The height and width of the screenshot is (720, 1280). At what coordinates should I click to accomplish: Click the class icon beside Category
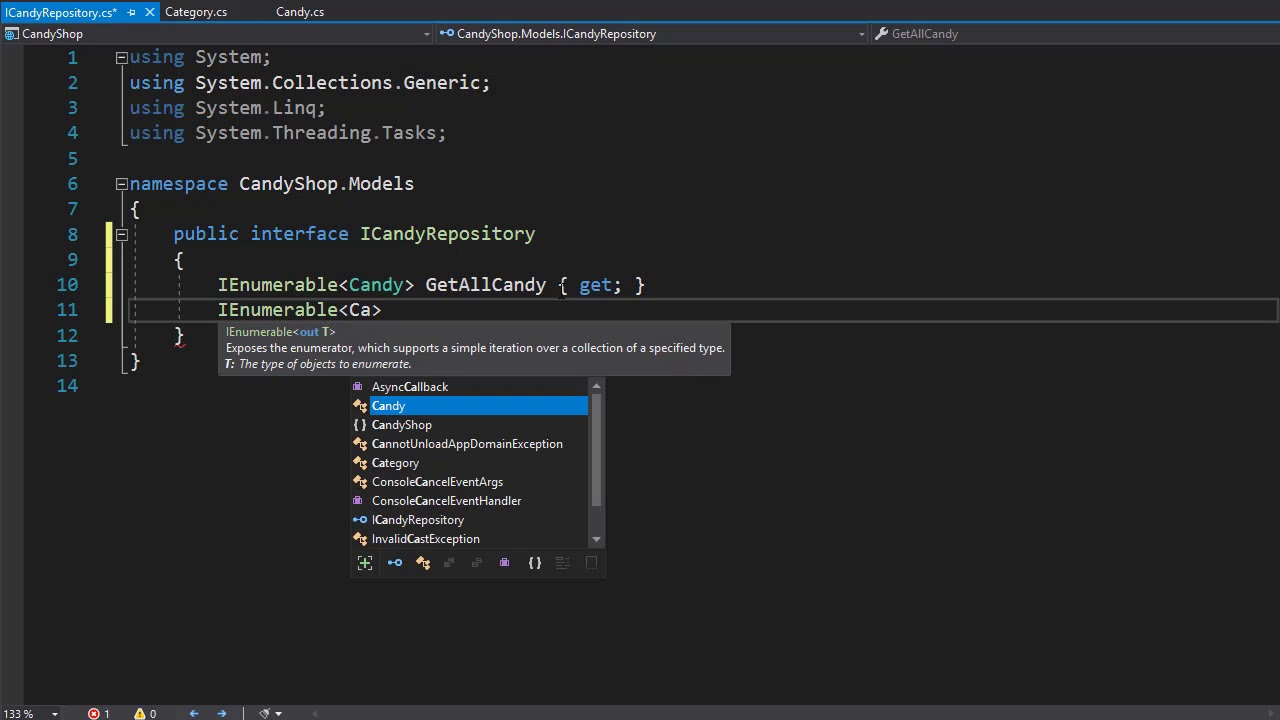[360, 463]
